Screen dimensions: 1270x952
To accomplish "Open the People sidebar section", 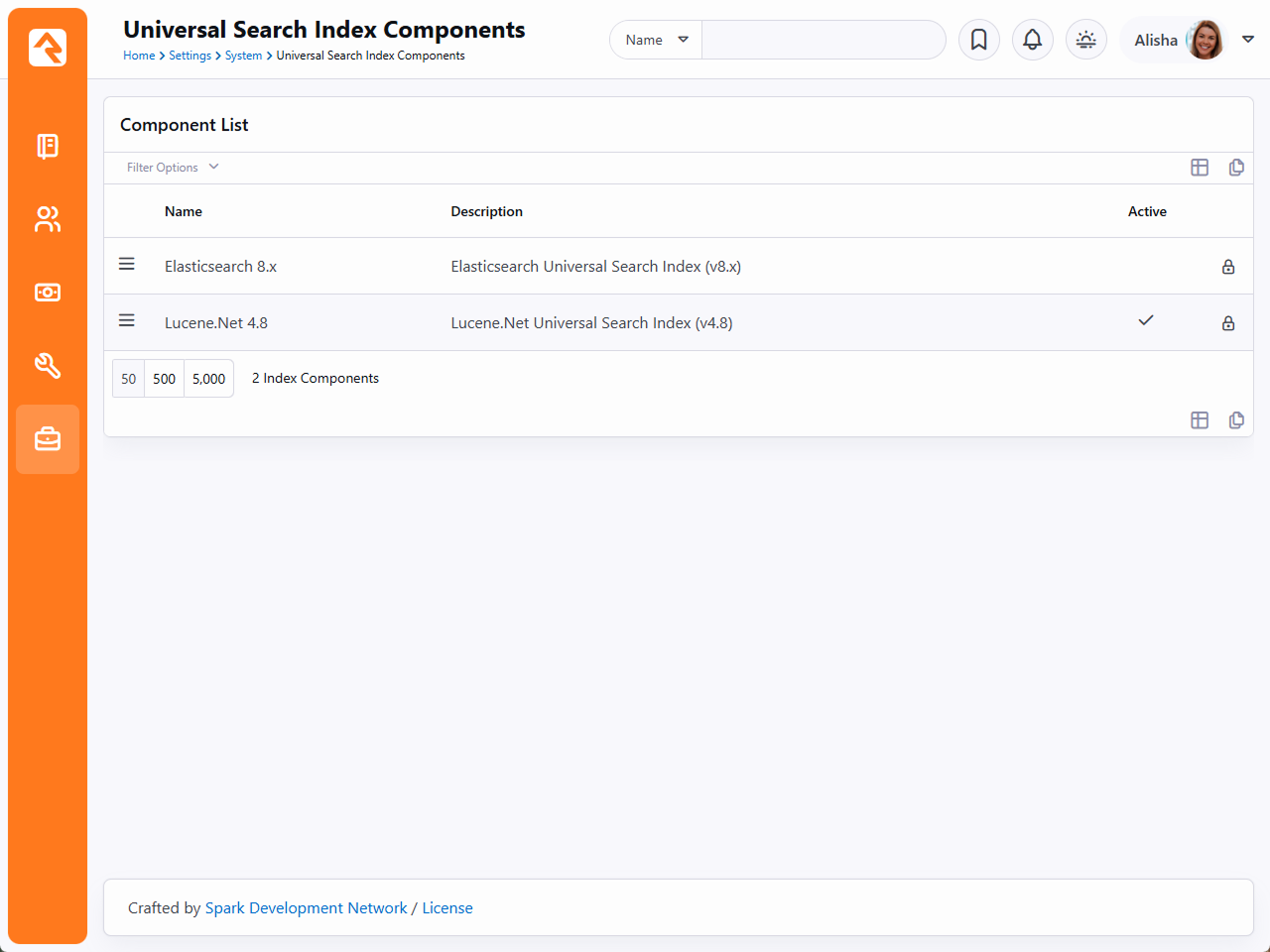I will point(48,219).
